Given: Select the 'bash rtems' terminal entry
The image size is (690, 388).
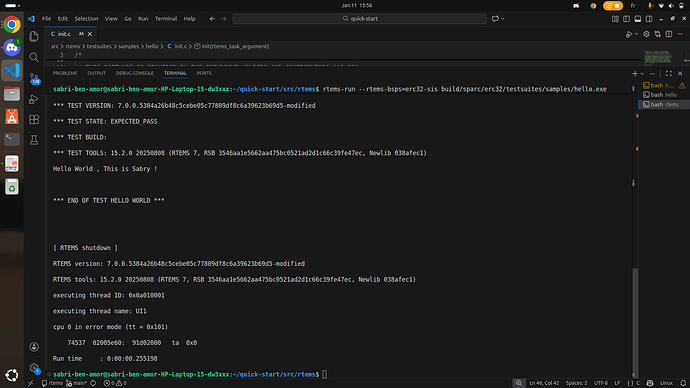Looking at the screenshot, I should (664, 105).
